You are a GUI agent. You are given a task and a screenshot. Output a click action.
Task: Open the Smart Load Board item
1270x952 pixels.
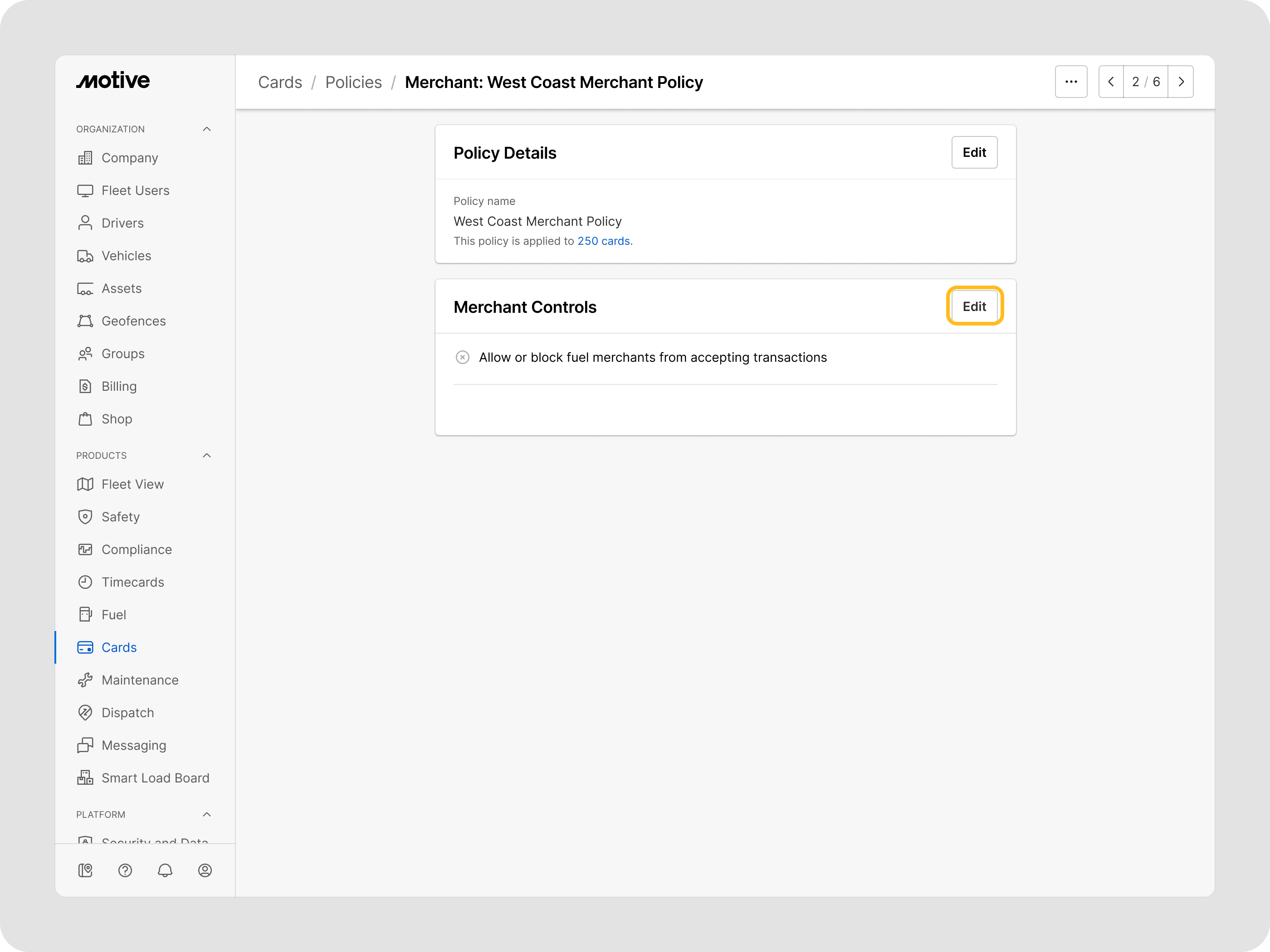(x=155, y=778)
